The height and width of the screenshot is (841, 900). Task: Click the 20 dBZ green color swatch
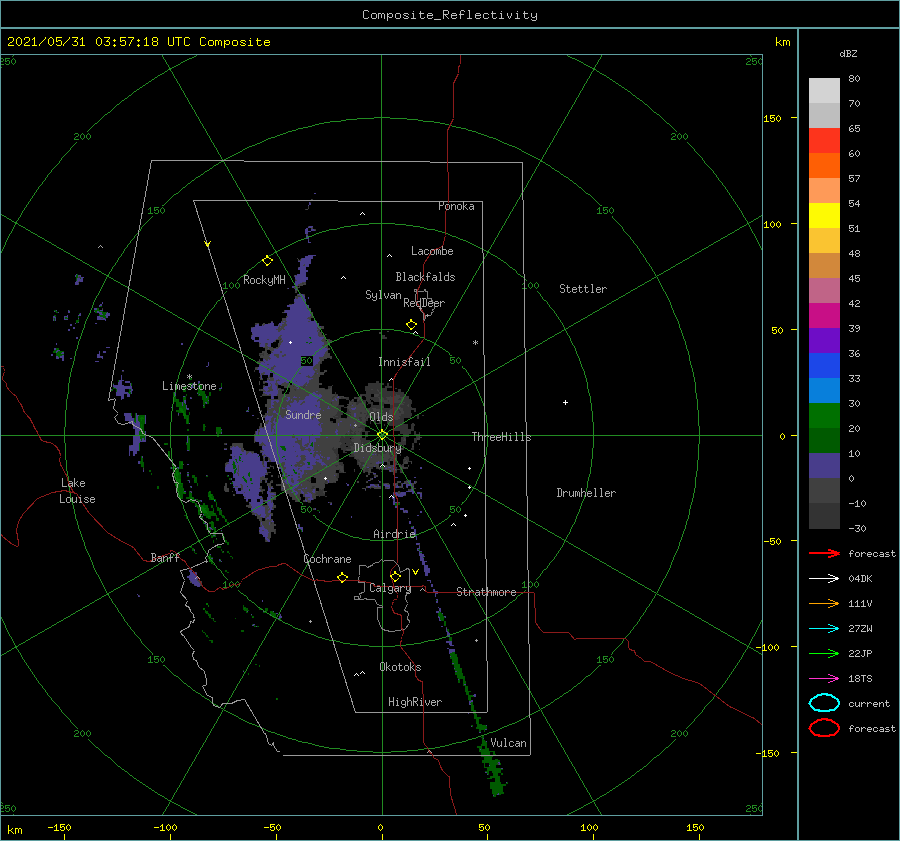(824, 415)
